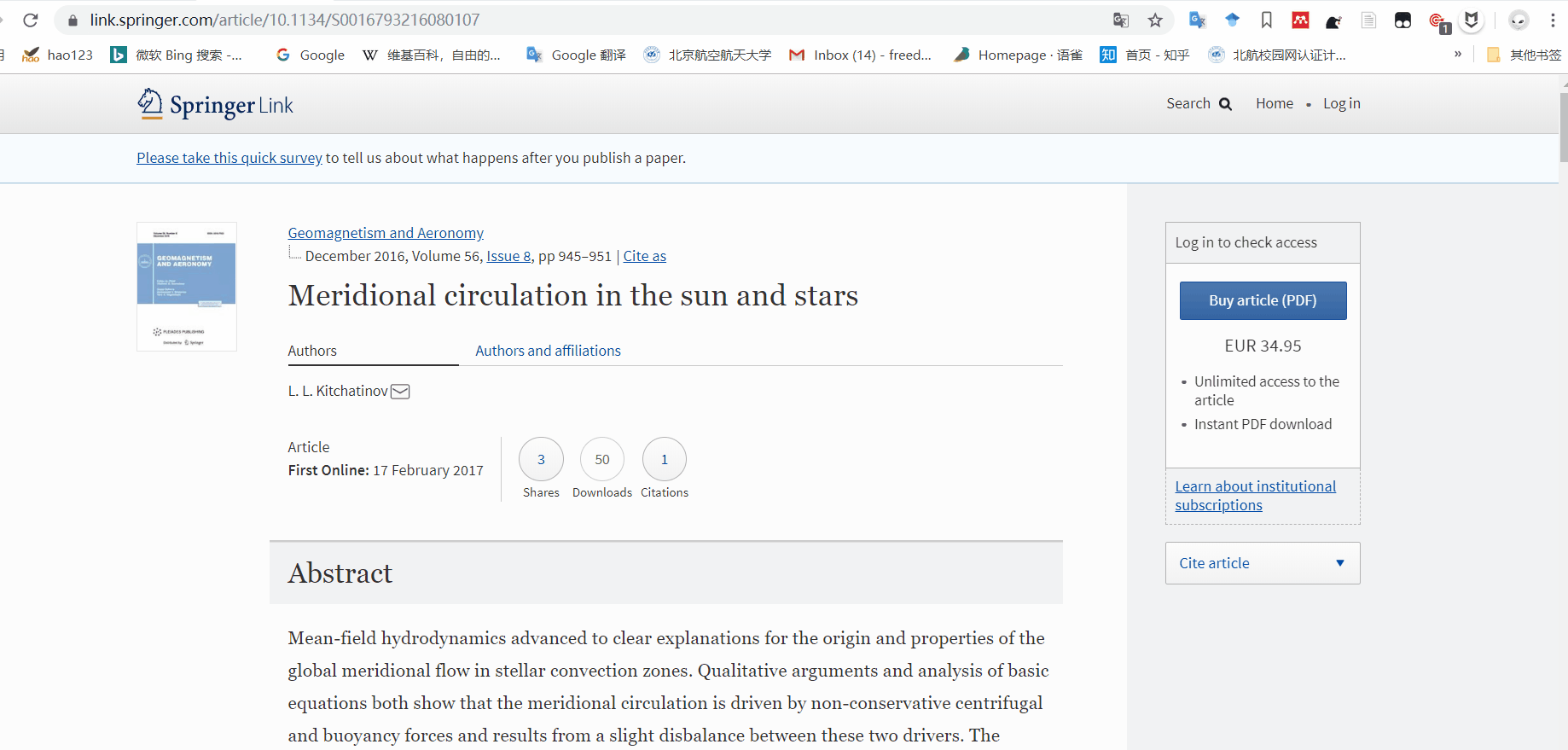Bookmark this page with the star icon
Viewport: 1568px width, 750px height.
pyautogui.click(x=1155, y=20)
